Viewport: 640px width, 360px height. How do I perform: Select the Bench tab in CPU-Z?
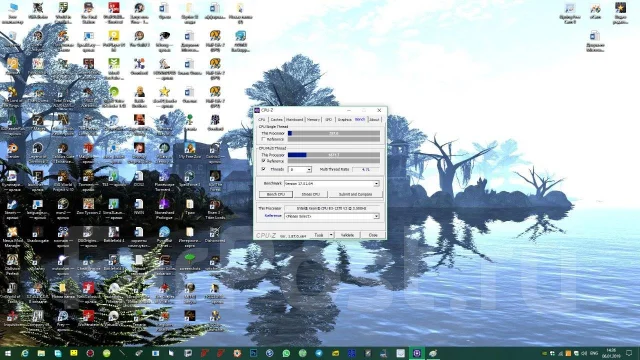pyautogui.click(x=360, y=119)
